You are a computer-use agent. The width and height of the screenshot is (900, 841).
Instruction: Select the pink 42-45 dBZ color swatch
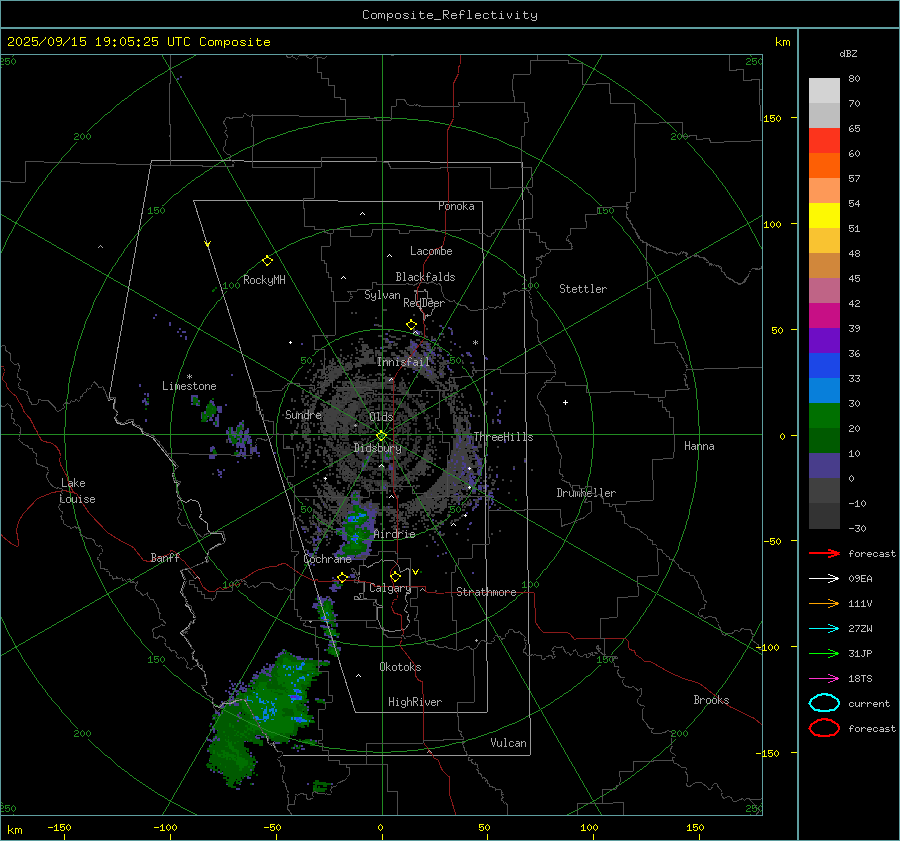(x=824, y=290)
